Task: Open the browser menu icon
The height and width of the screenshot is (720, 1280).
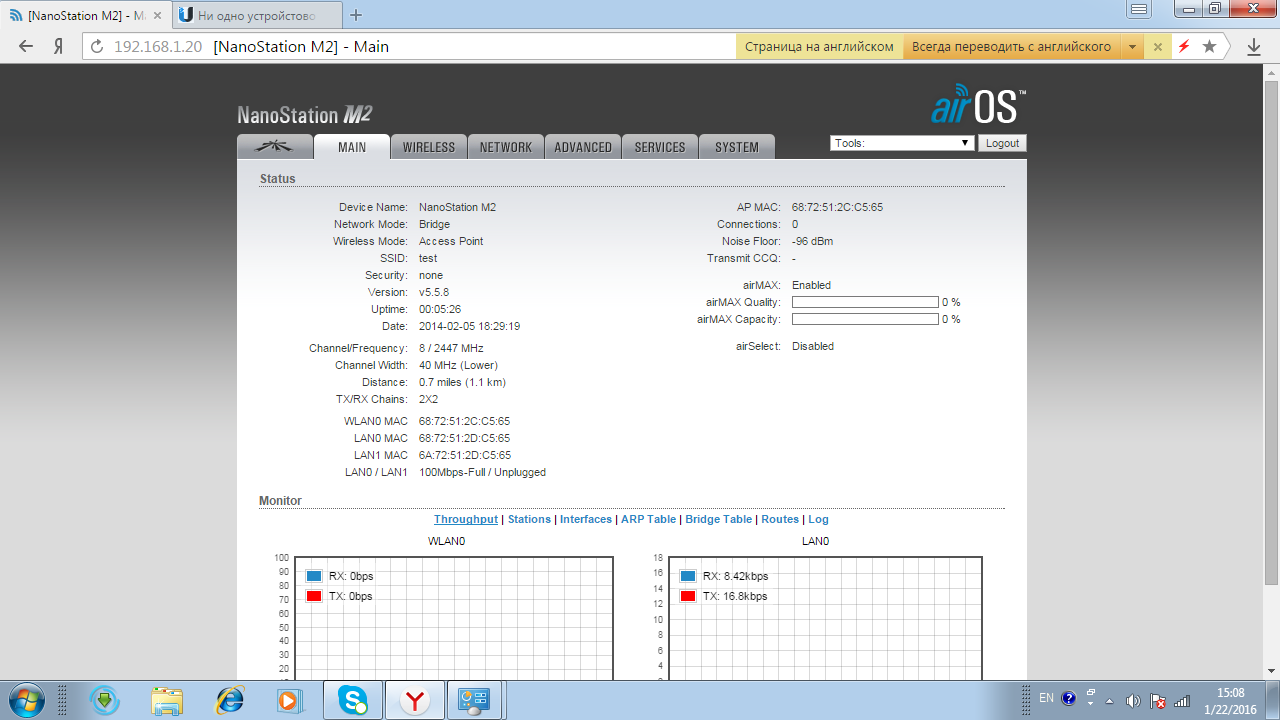Action: tap(1138, 9)
